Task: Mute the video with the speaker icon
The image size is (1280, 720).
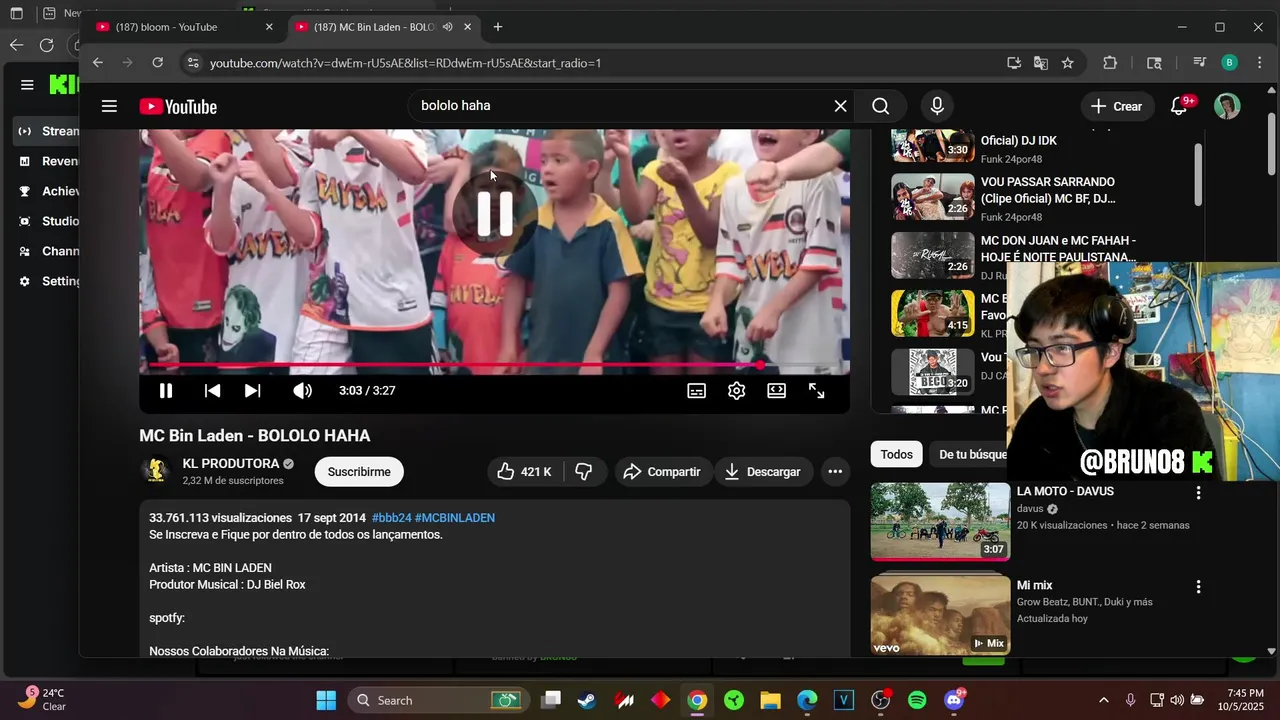Action: [x=302, y=391]
